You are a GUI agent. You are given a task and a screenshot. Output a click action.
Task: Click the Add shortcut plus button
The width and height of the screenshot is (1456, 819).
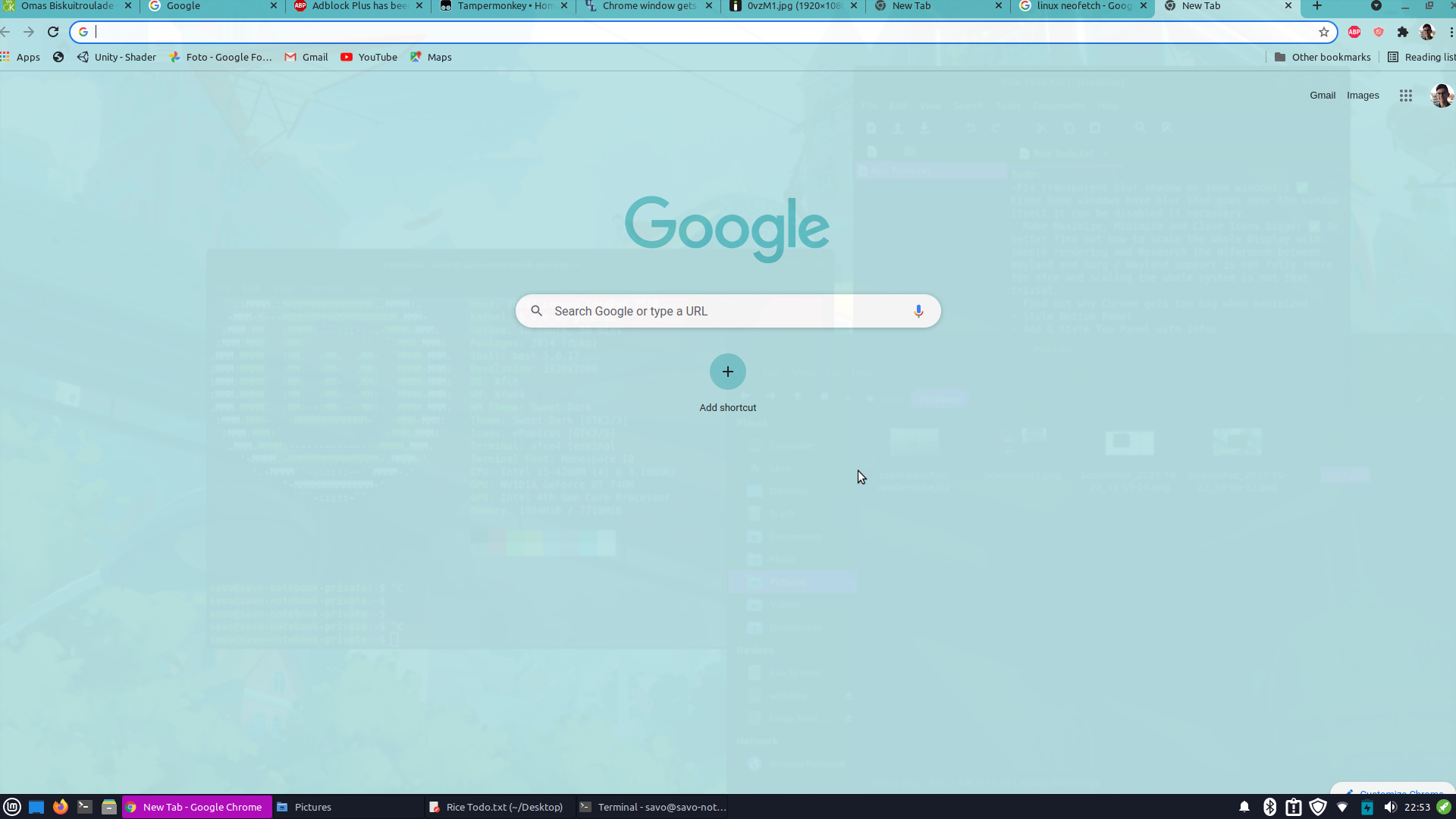[x=728, y=372]
